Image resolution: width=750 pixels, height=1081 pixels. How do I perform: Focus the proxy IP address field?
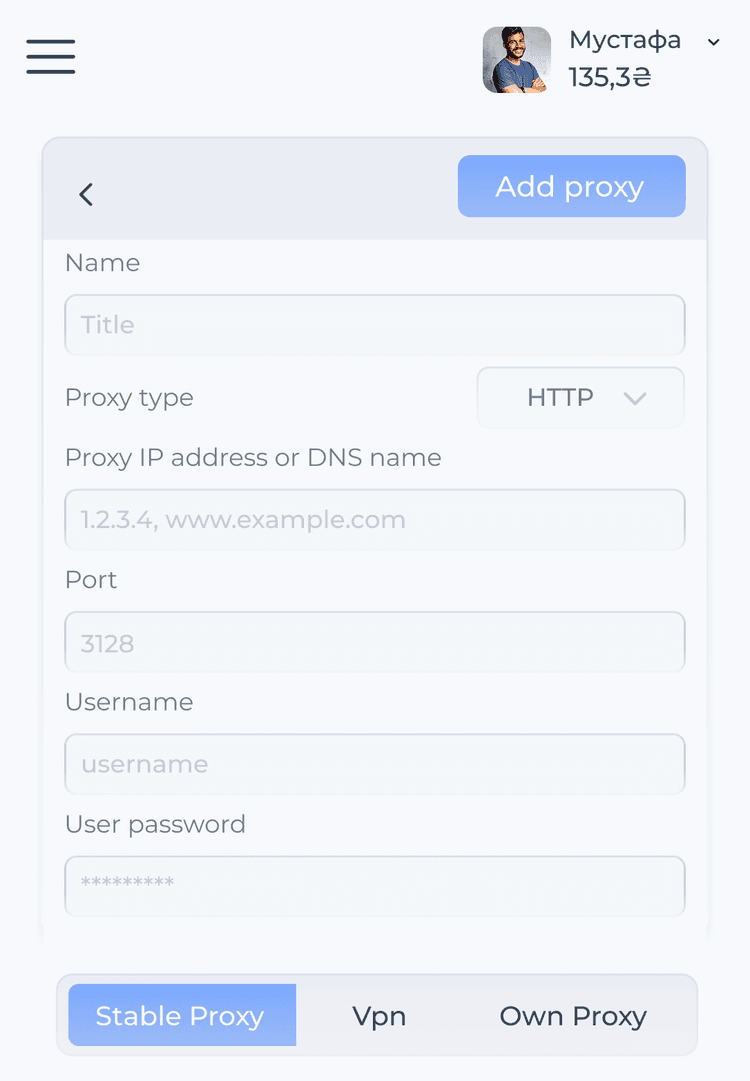click(374, 519)
